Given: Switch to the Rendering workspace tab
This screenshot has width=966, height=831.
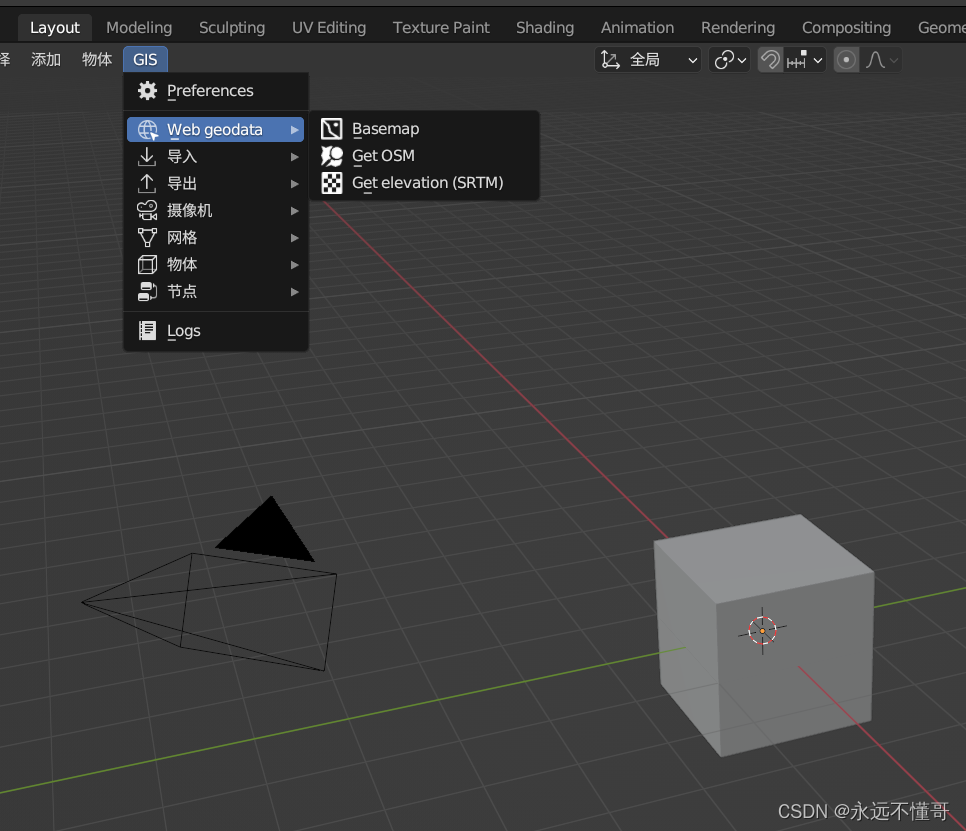Looking at the screenshot, I should tap(738, 28).
